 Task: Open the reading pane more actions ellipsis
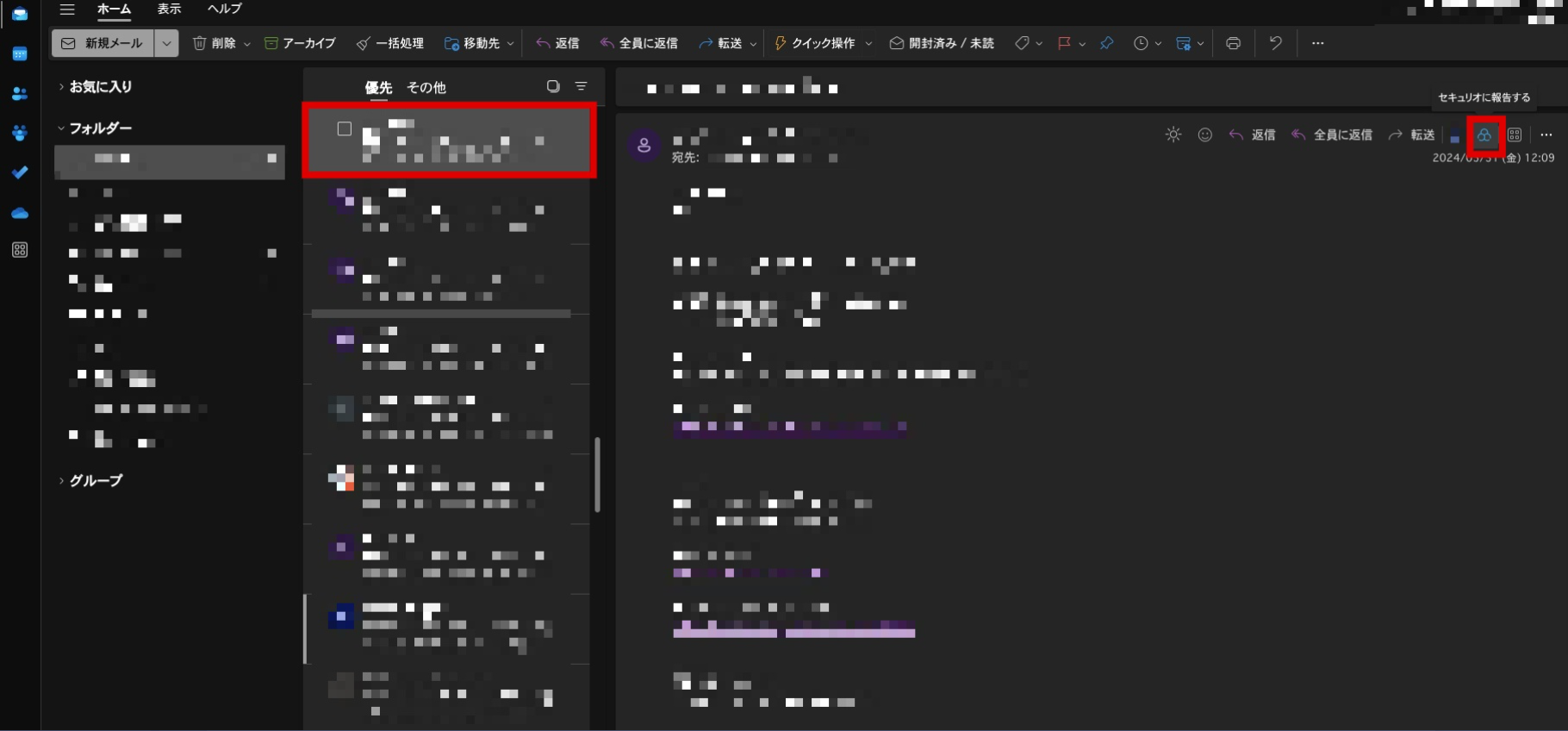click(x=1546, y=134)
